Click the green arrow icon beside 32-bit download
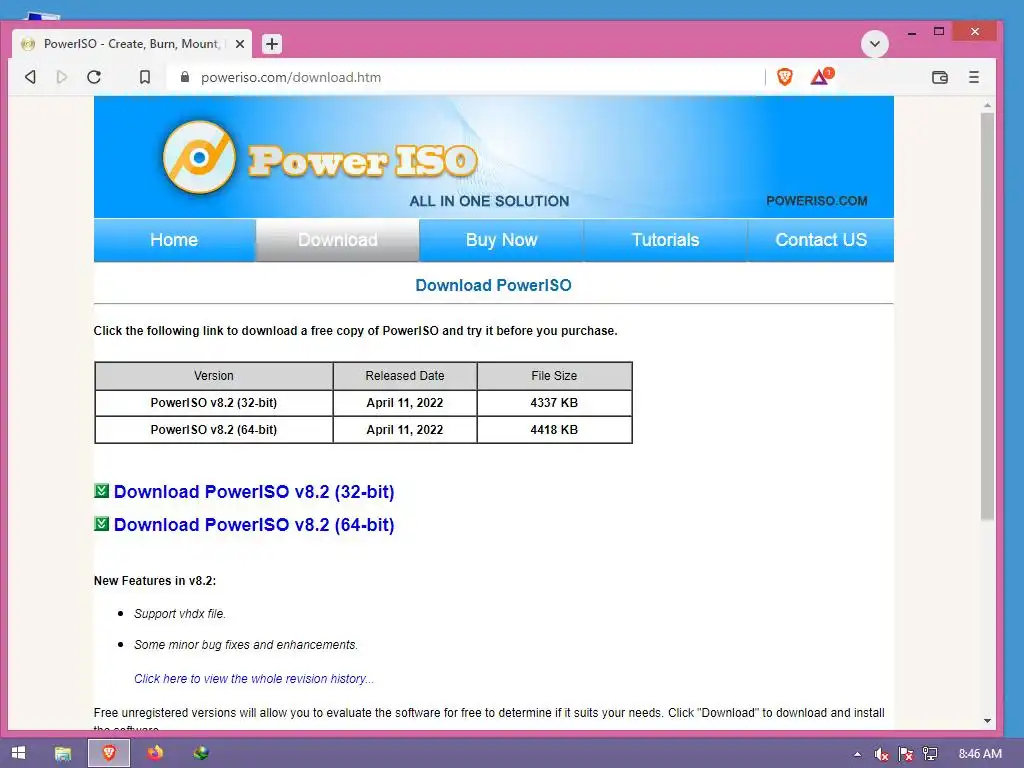Image resolution: width=1024 pixels, height=768 pixels. 101,490
